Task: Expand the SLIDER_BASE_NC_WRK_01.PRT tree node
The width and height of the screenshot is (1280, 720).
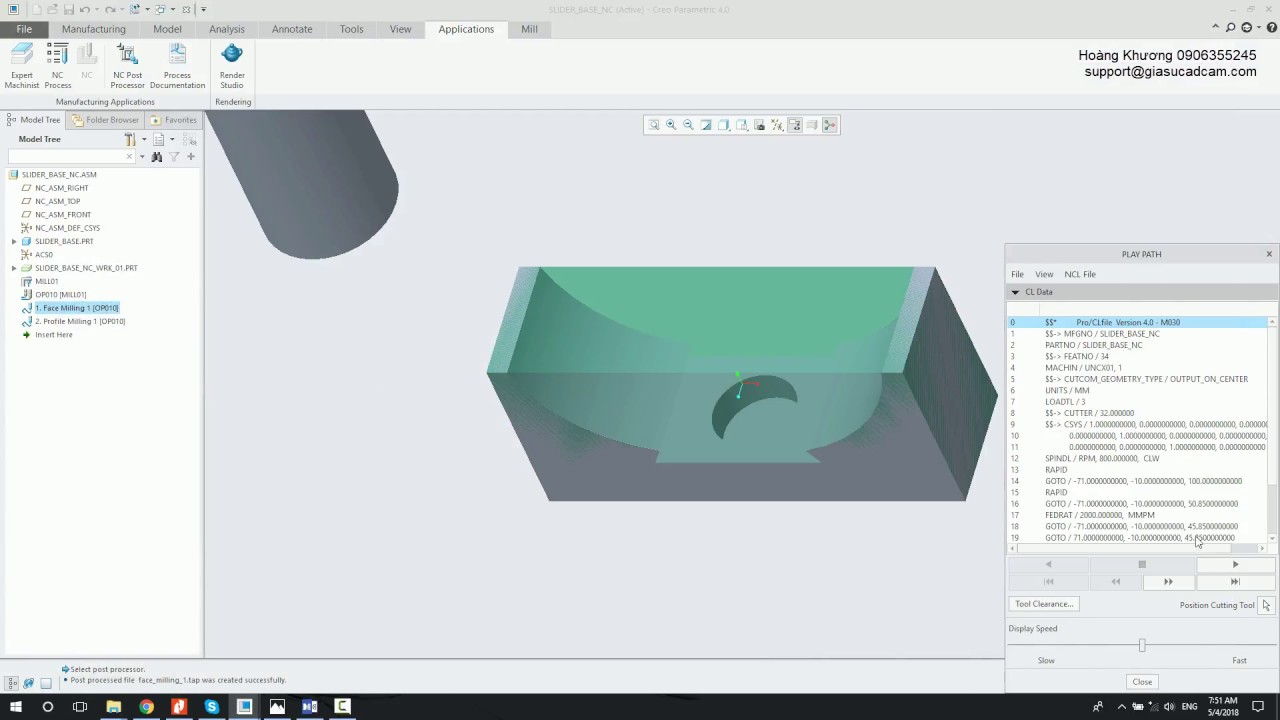Action: 14,268
